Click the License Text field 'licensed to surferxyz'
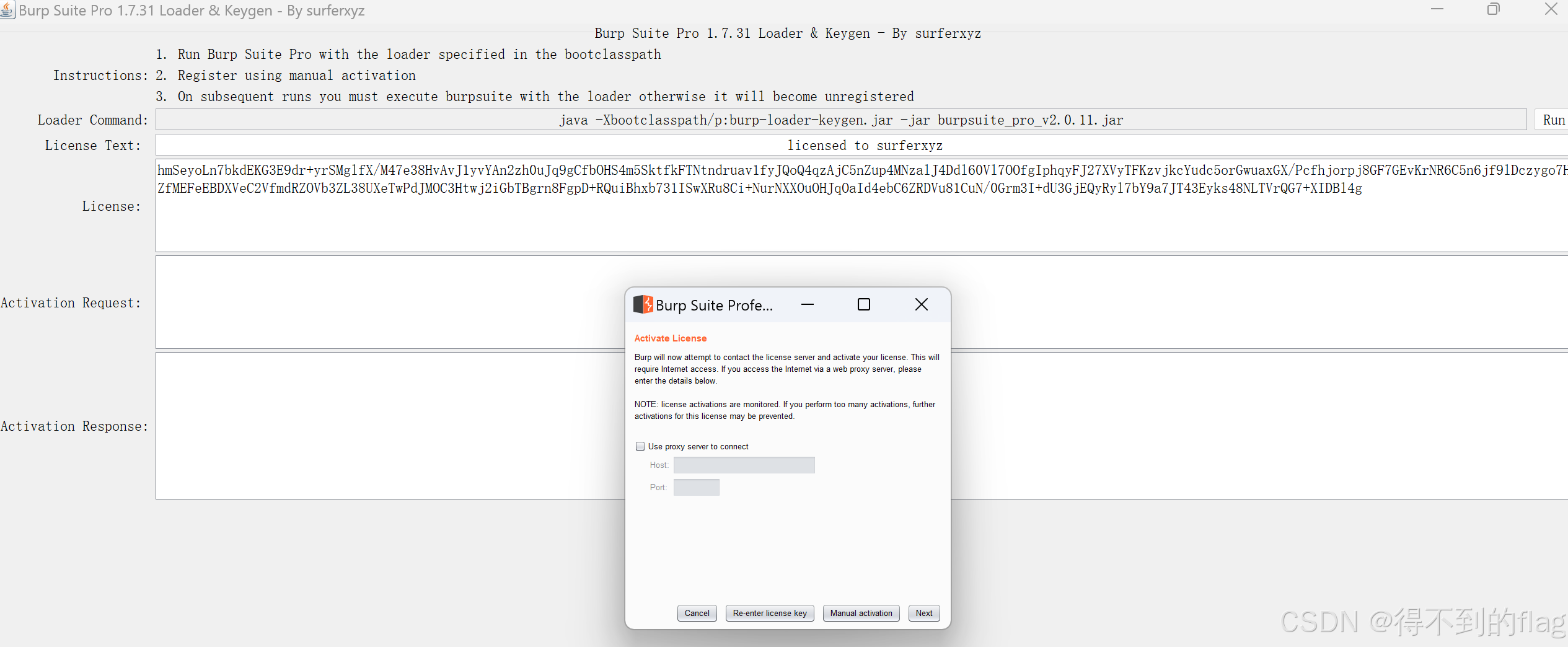This screenshot has height=647, width=1568. 861,146
